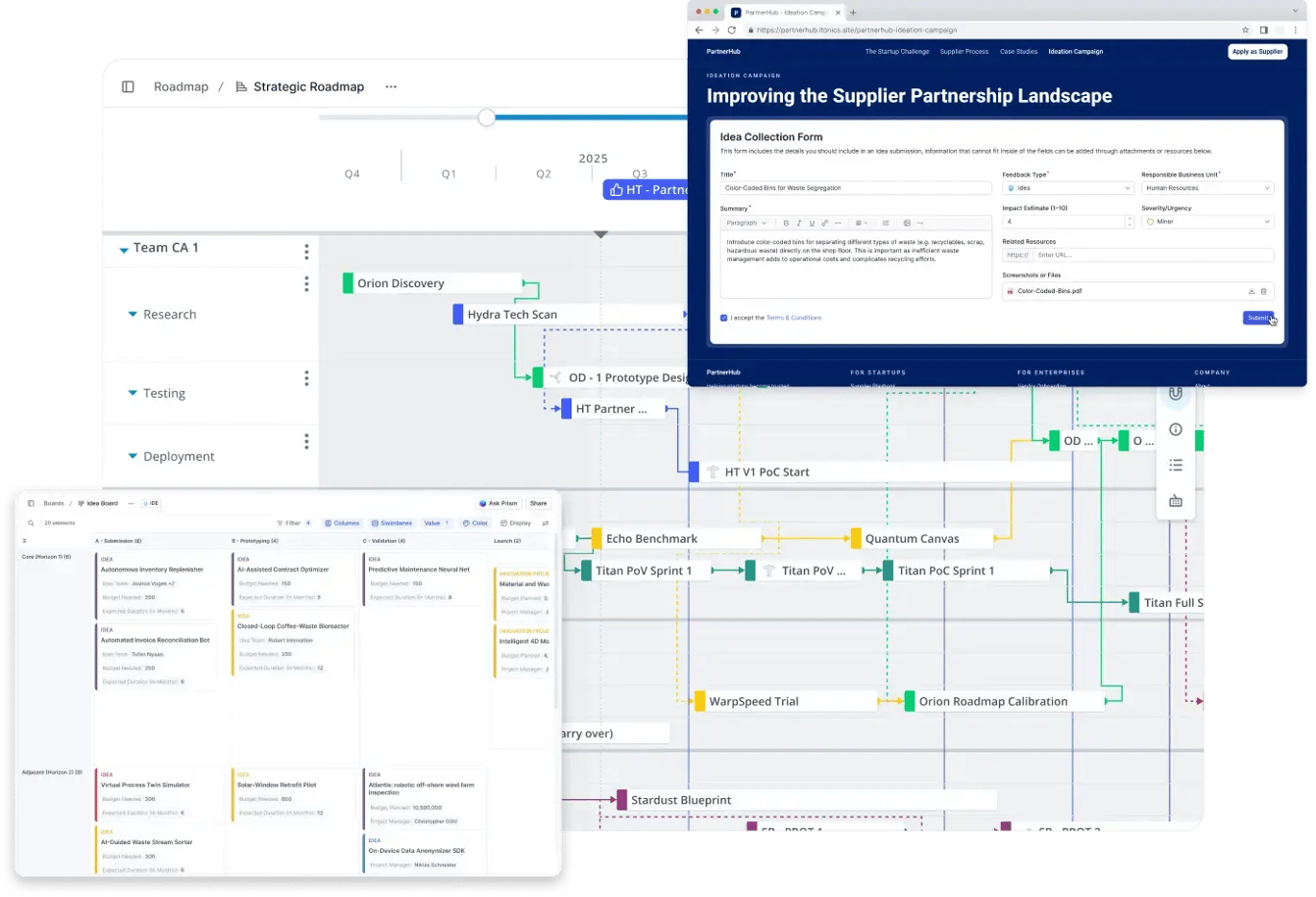Image resolution: width=1316 pixels, height=897 pixels.
Task: Click the Apply as Supplier button
Action: click(x=1256, y=52)
